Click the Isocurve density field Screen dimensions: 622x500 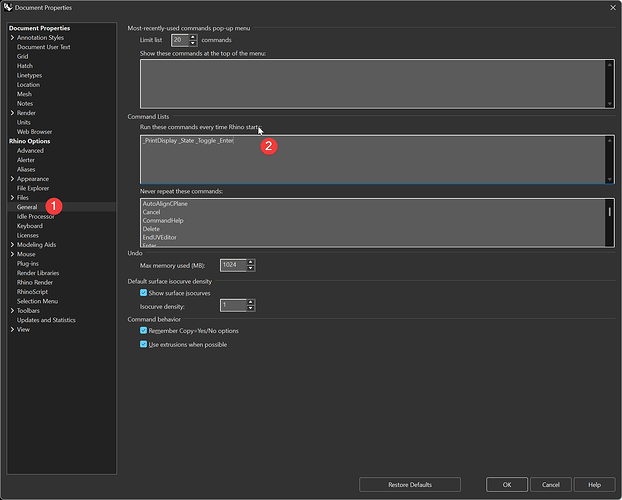click(x=233, y=306)
